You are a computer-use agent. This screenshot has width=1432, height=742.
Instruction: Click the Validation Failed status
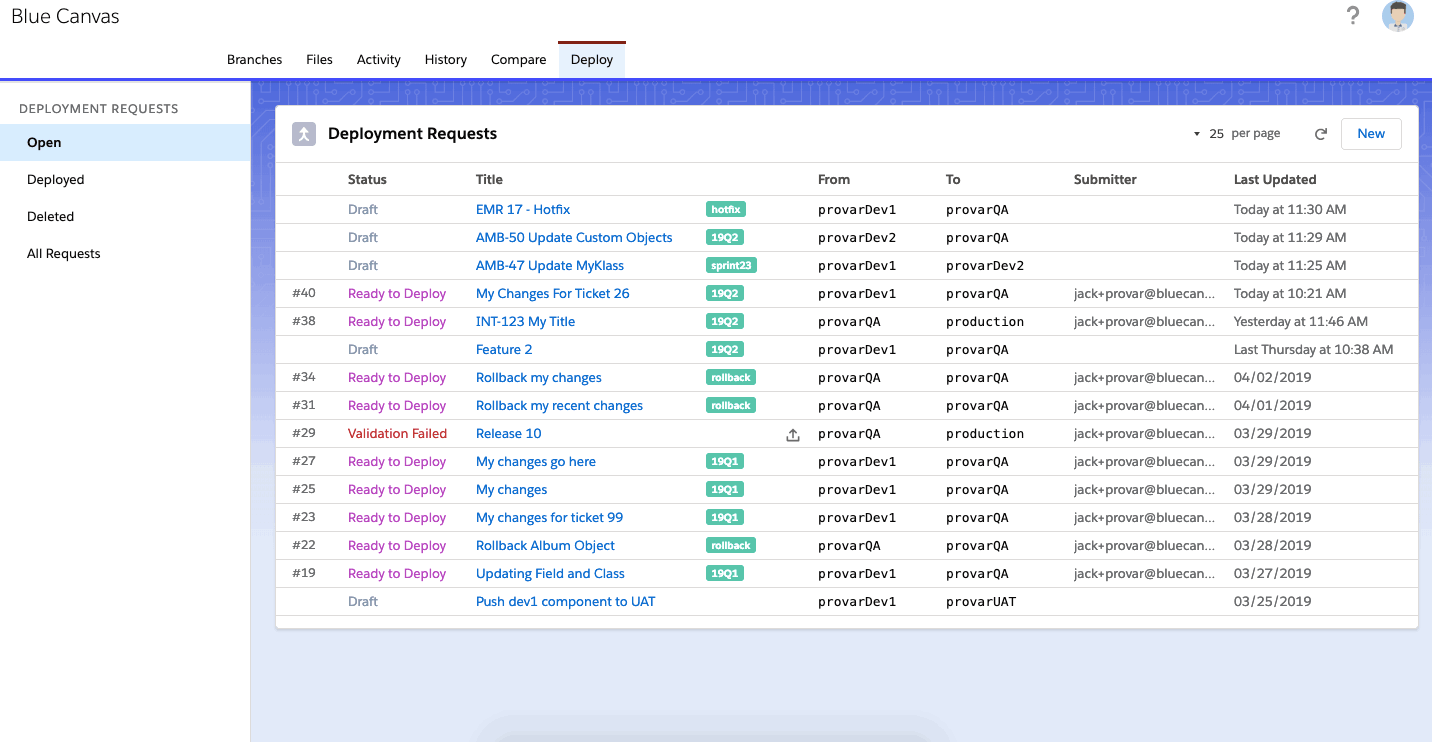coord(398,434)
